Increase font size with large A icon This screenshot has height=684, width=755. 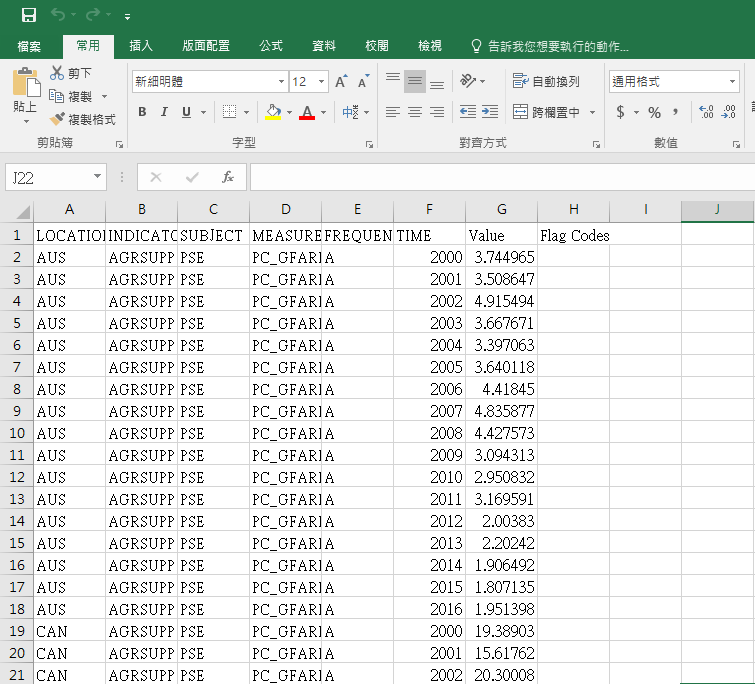pyautogui.click(x=341, y=81)
